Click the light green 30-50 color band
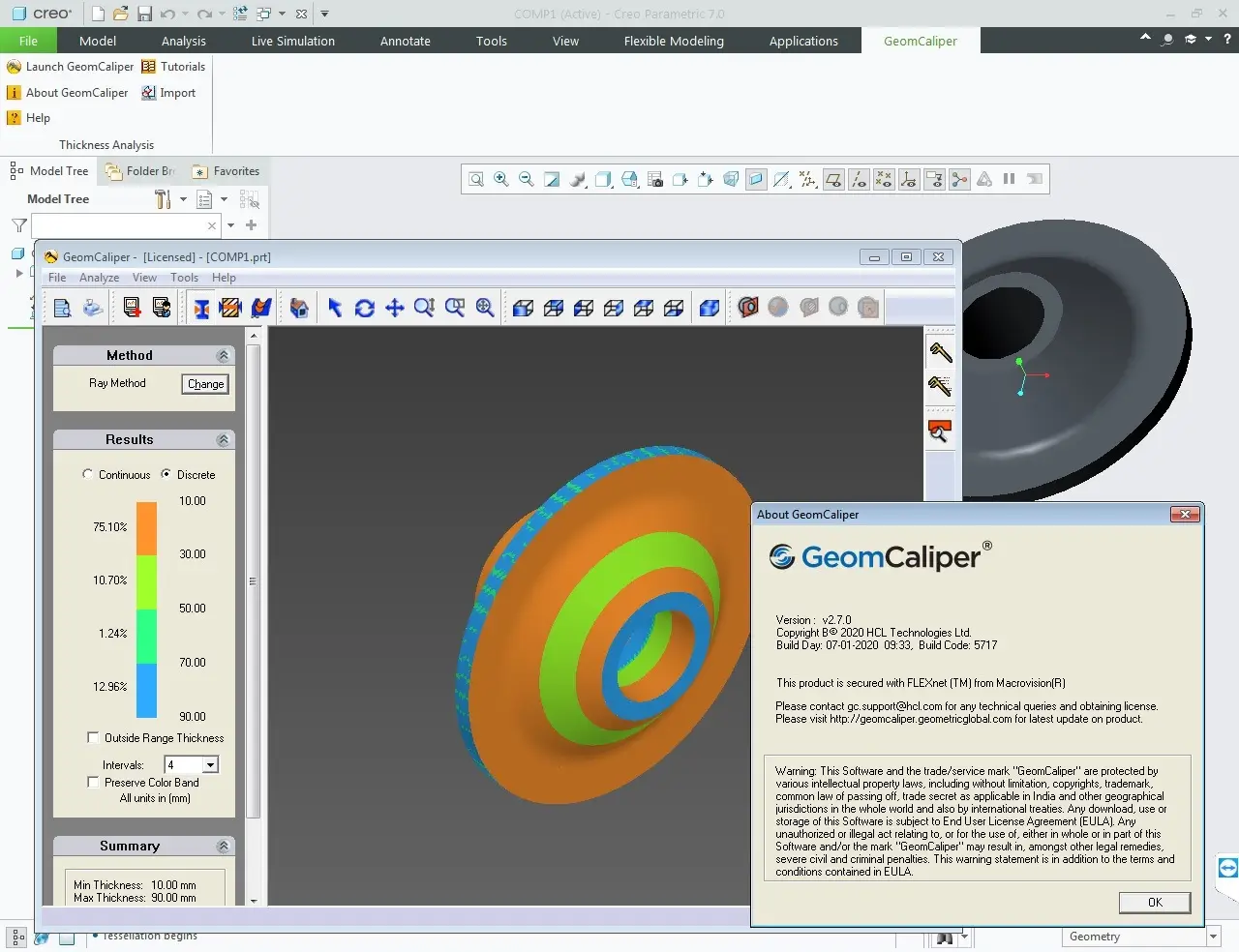 pos(146,581)
